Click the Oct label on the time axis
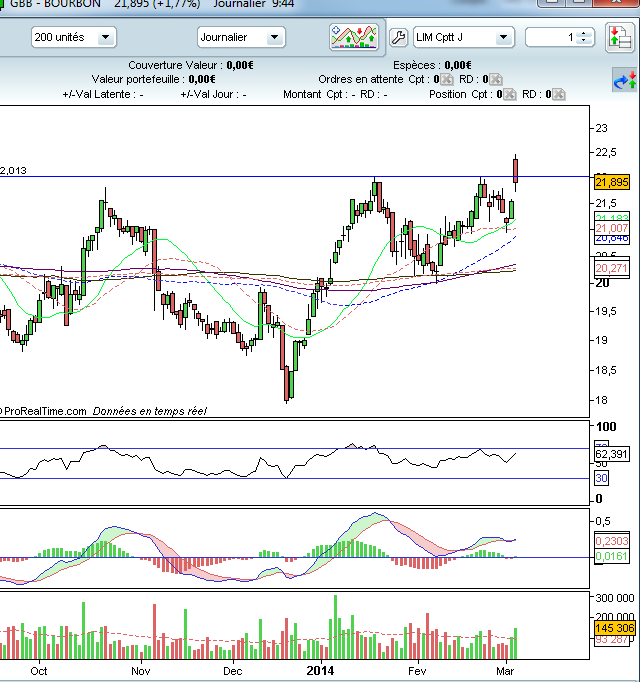640x682 pixels. 39,671
